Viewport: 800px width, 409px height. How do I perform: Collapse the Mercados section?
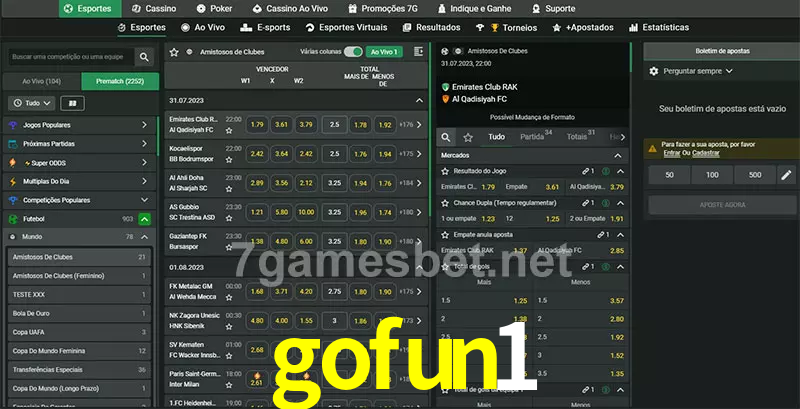(x=617, y=155)
